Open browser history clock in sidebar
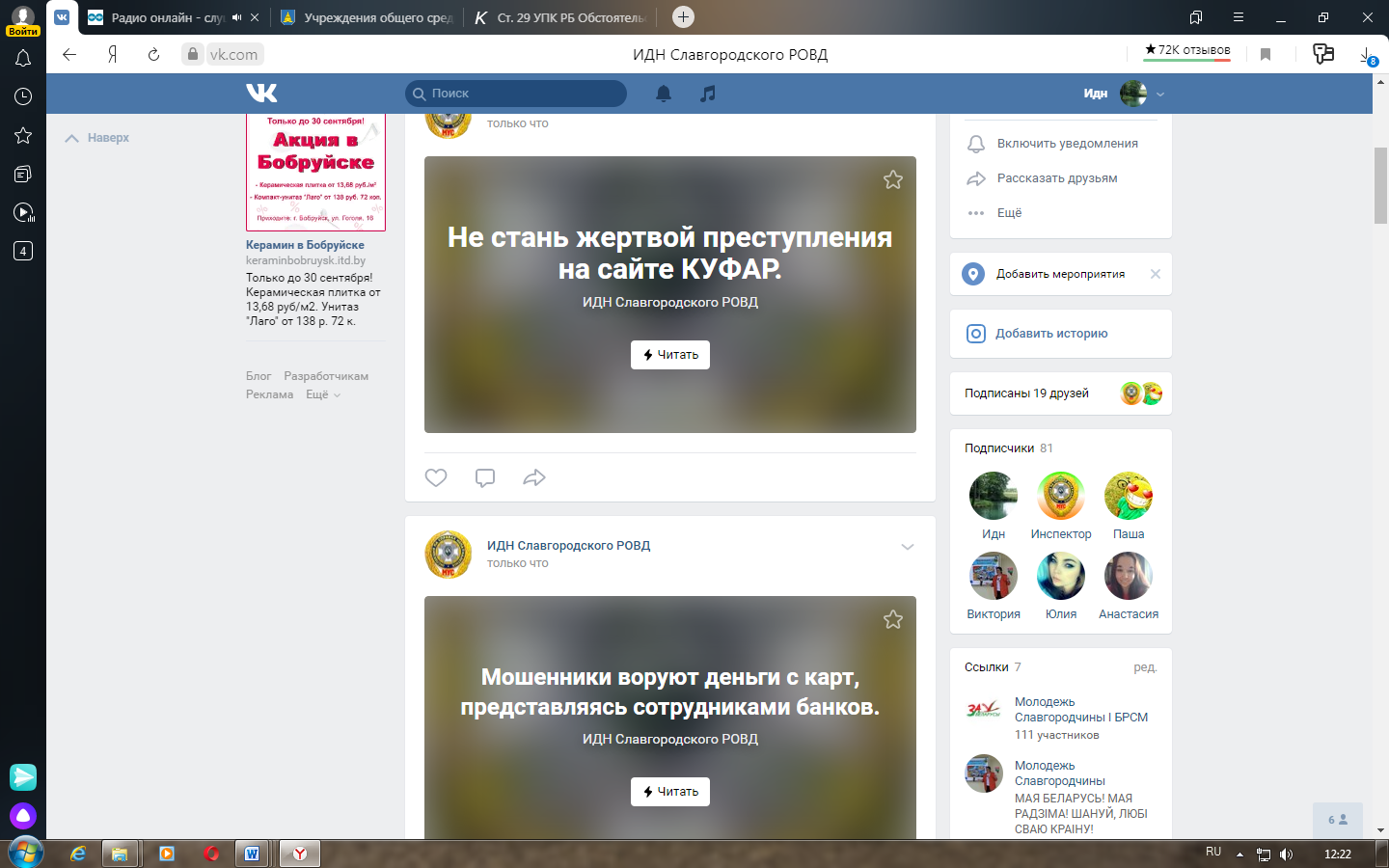The width and height of the screenshot is (1389, 868). [23, 96]
